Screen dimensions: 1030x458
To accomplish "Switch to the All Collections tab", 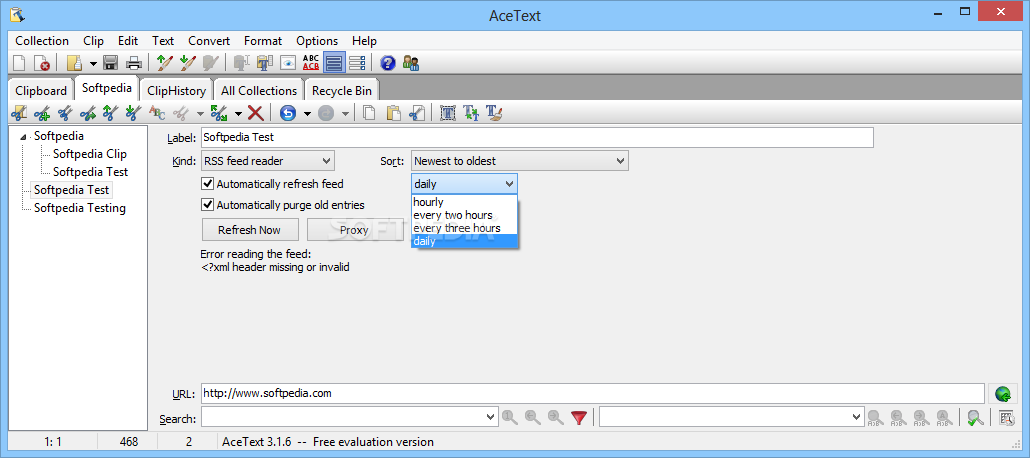I will (259, 91).
